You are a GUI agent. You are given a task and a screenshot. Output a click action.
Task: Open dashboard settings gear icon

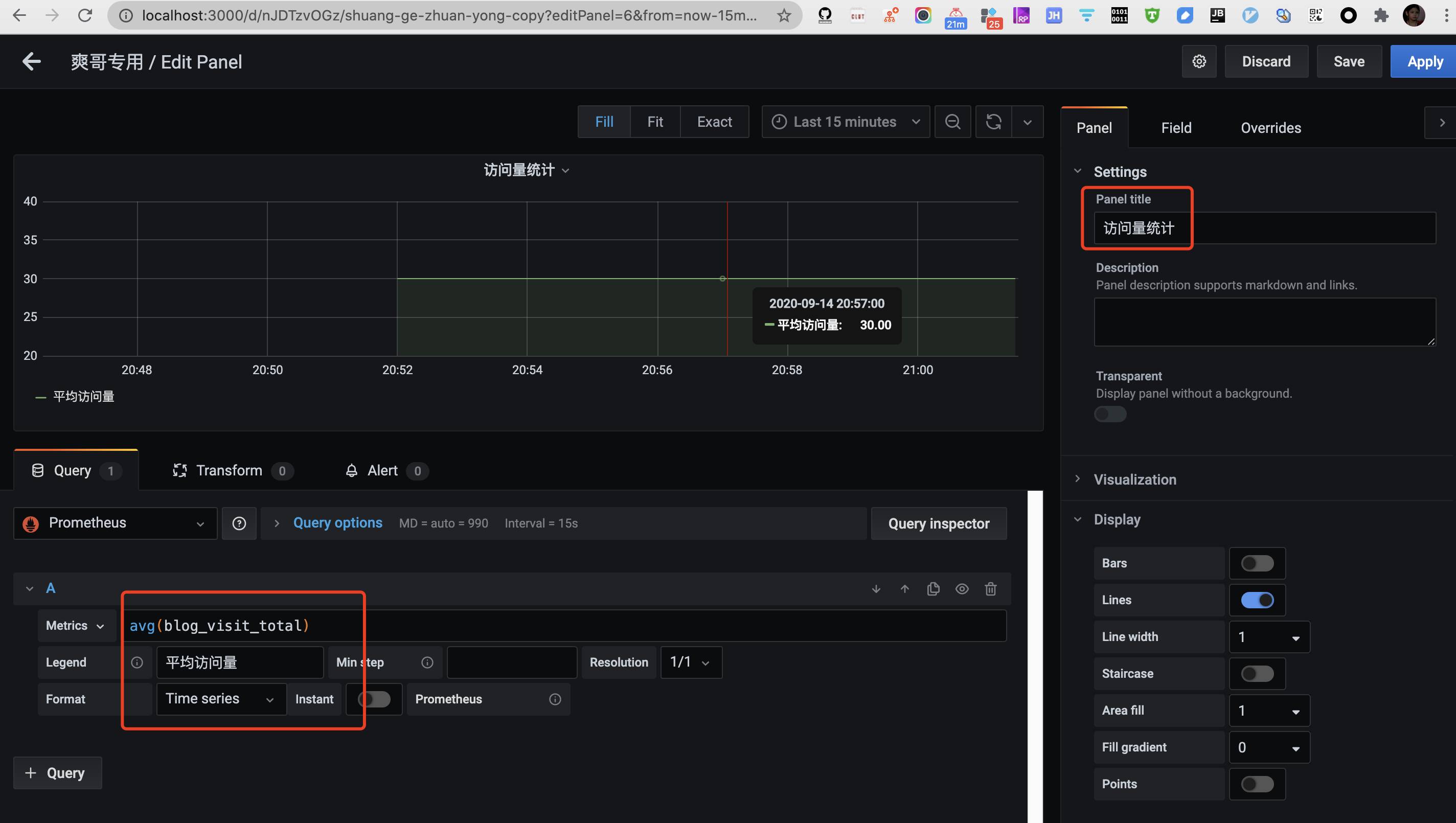(x=1199, y=62)
